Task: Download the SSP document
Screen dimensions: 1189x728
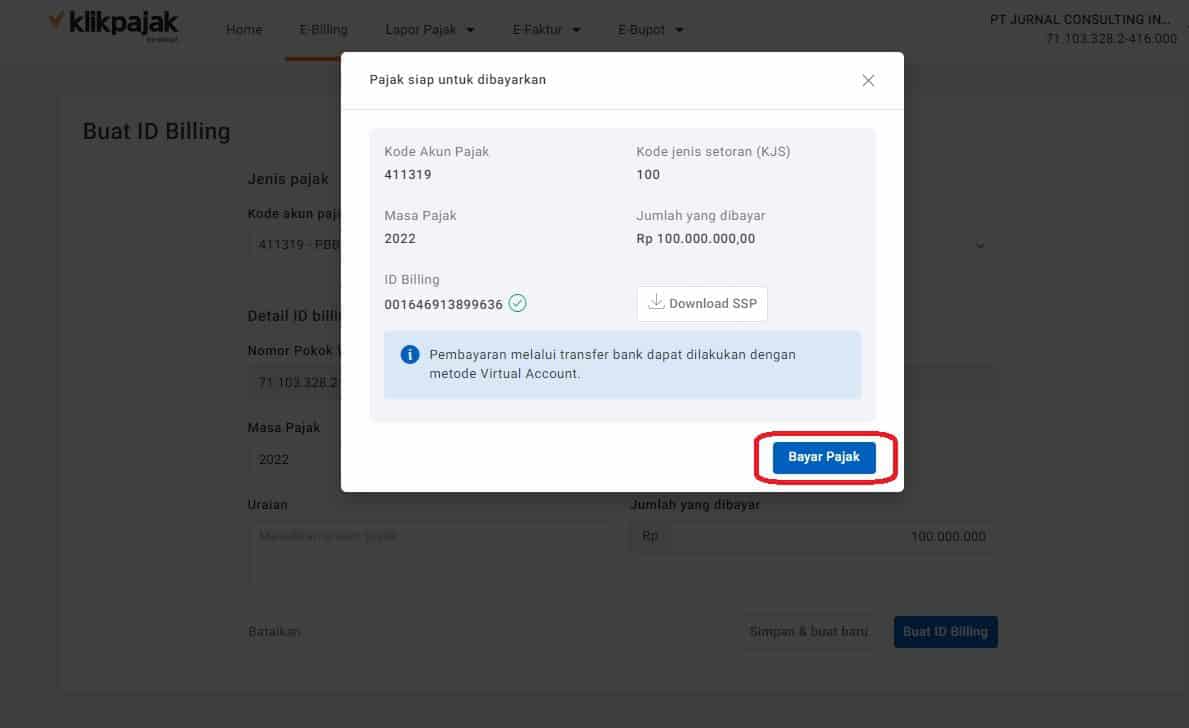Action: [702, 303]
